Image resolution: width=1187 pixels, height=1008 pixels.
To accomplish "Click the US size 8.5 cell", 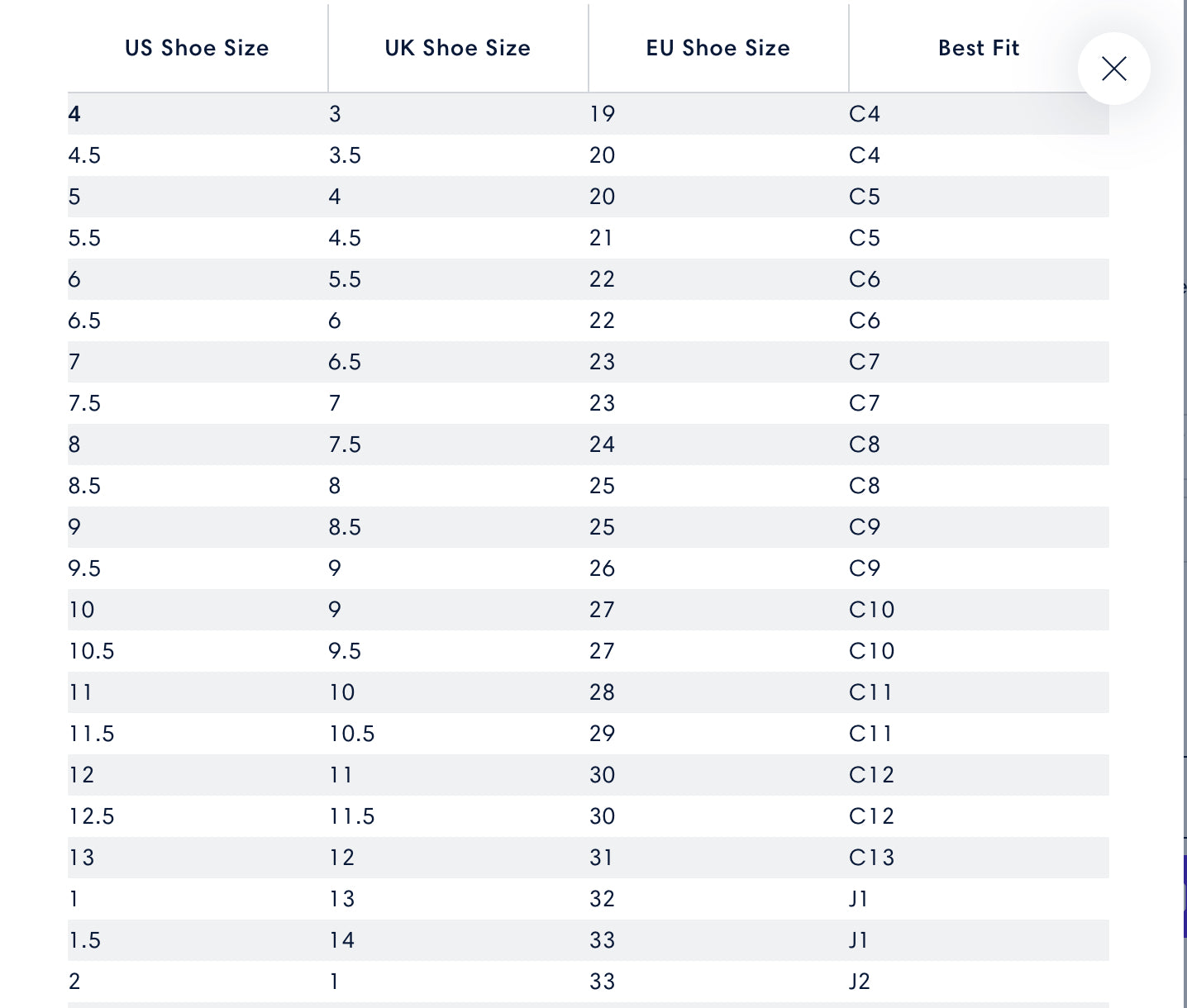I will [x=84, y=486].
